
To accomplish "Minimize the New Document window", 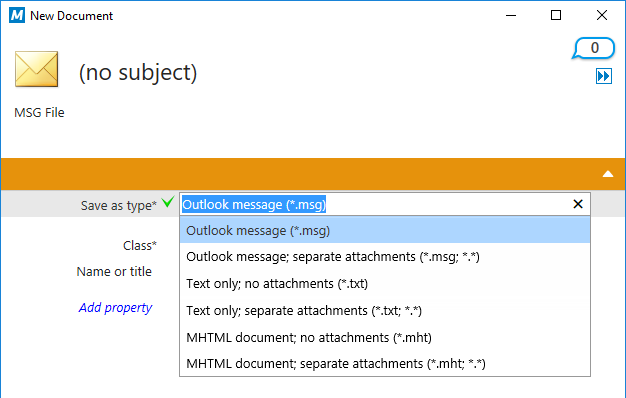I will click(511, 16).
